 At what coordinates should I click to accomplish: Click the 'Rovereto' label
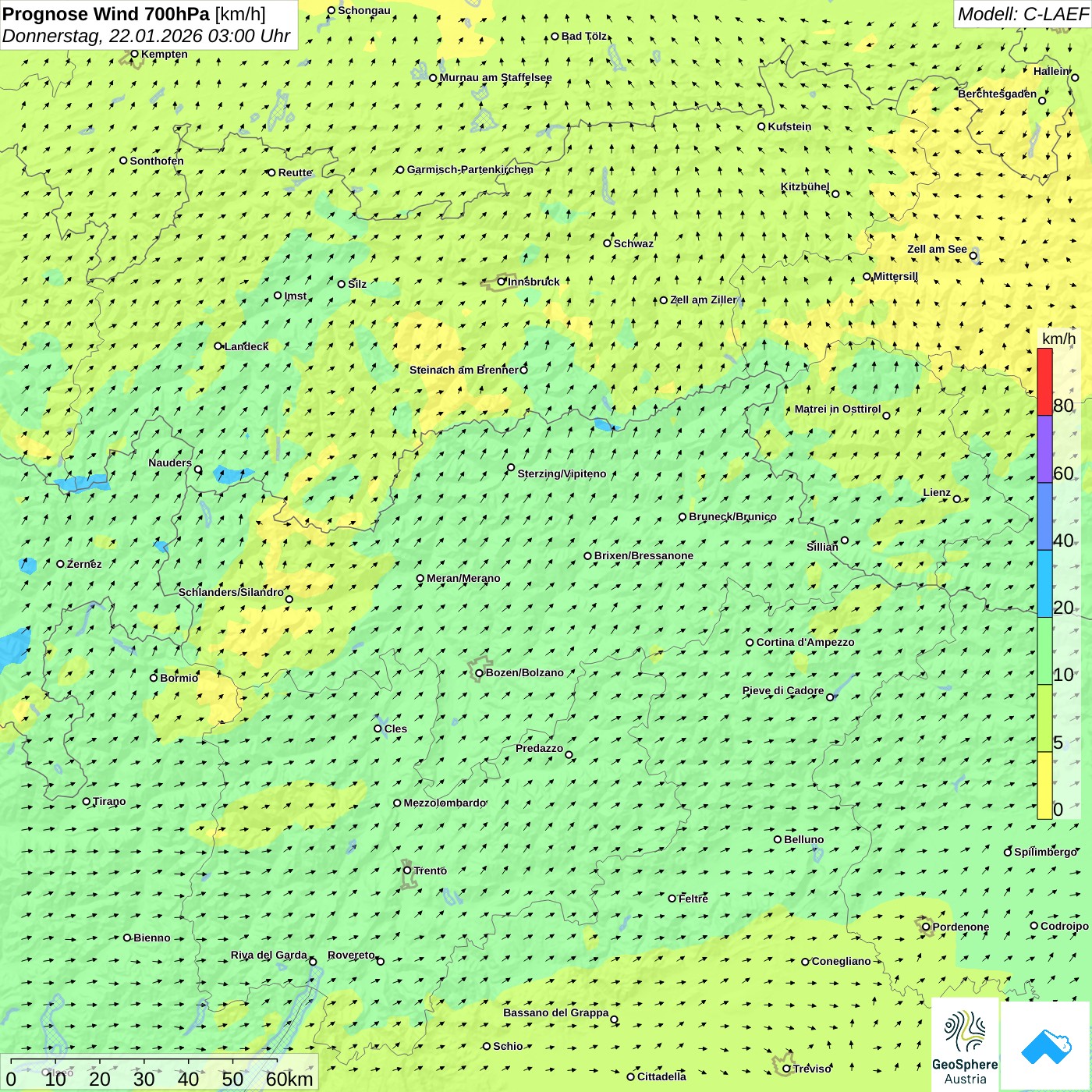[x=351, y=955]
